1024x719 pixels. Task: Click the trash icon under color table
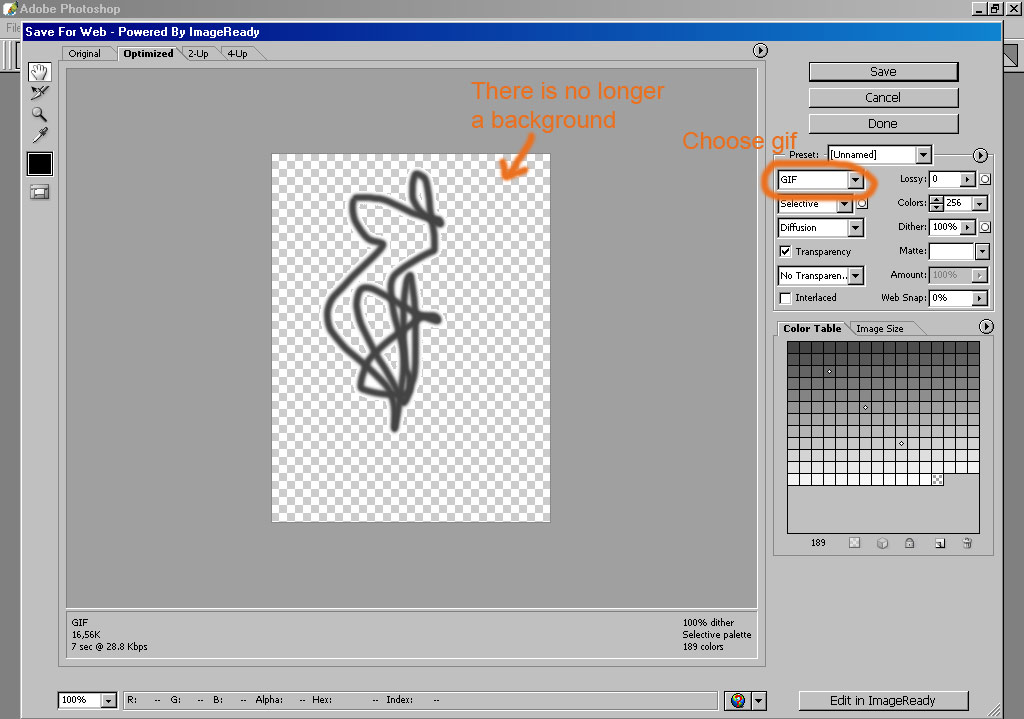click(x=967, y=543)
